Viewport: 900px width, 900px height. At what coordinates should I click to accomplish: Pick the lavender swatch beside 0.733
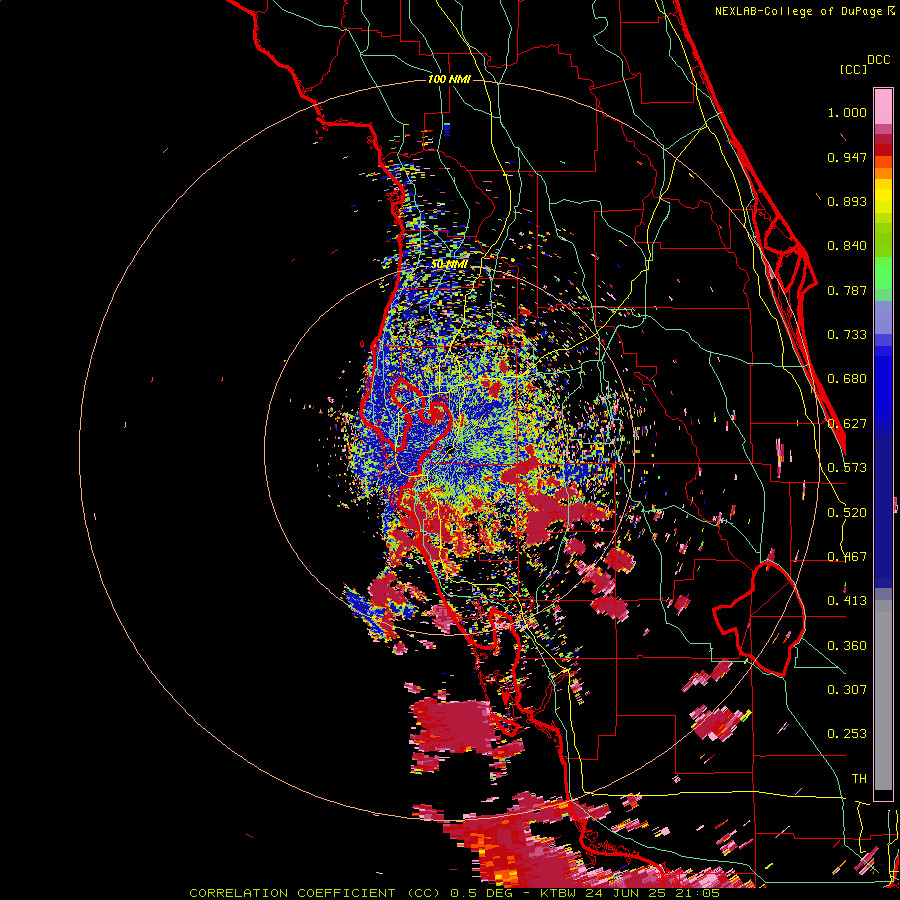883,324
